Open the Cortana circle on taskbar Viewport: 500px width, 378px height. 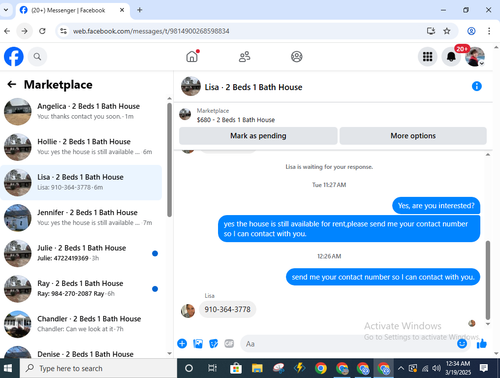189,368
